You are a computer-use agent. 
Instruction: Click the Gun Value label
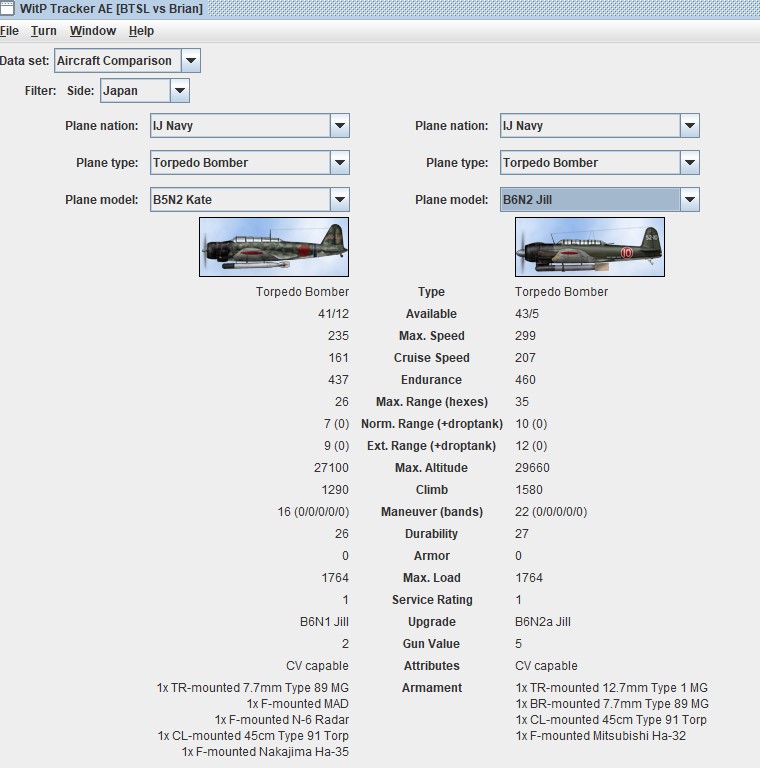(x=431, y=644)
